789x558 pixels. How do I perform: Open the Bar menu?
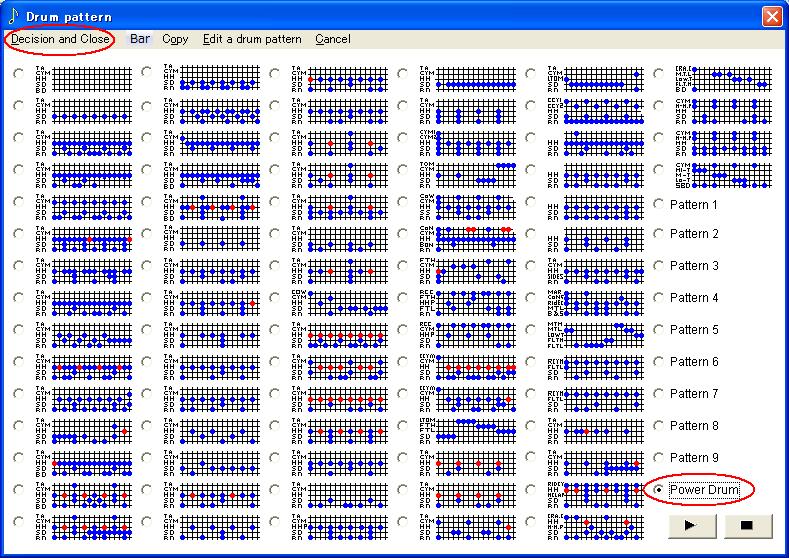[x=140, y=39]
